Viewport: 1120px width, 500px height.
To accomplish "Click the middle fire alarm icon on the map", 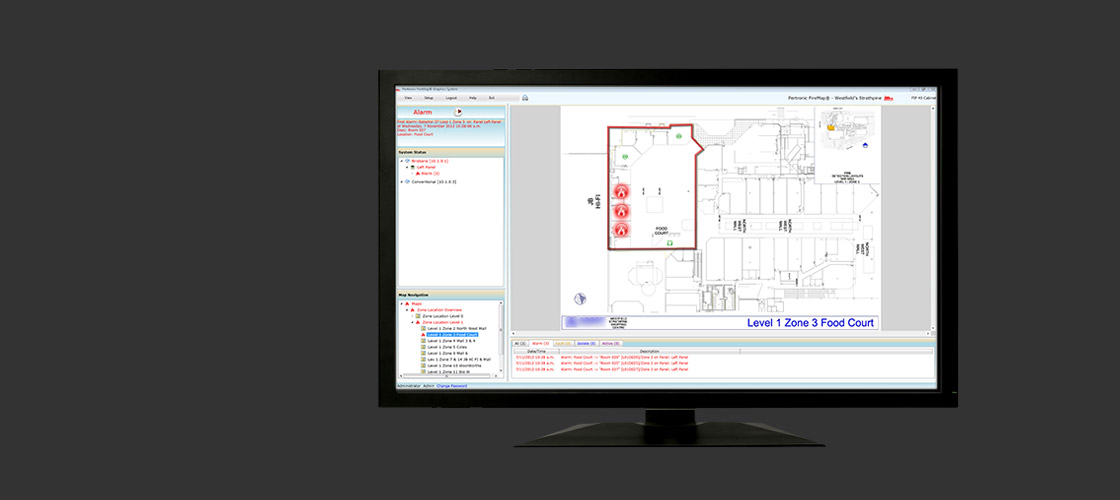I will [x=620, y=210].
